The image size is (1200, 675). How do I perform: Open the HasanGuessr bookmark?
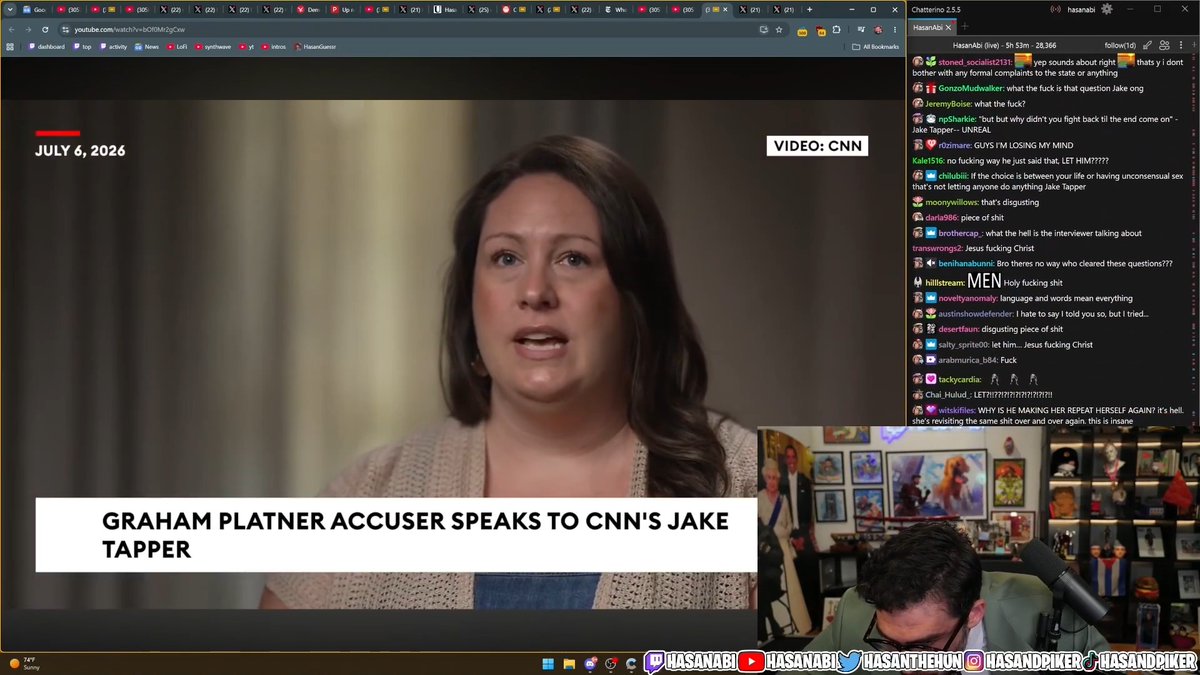[x=315, y=47]
